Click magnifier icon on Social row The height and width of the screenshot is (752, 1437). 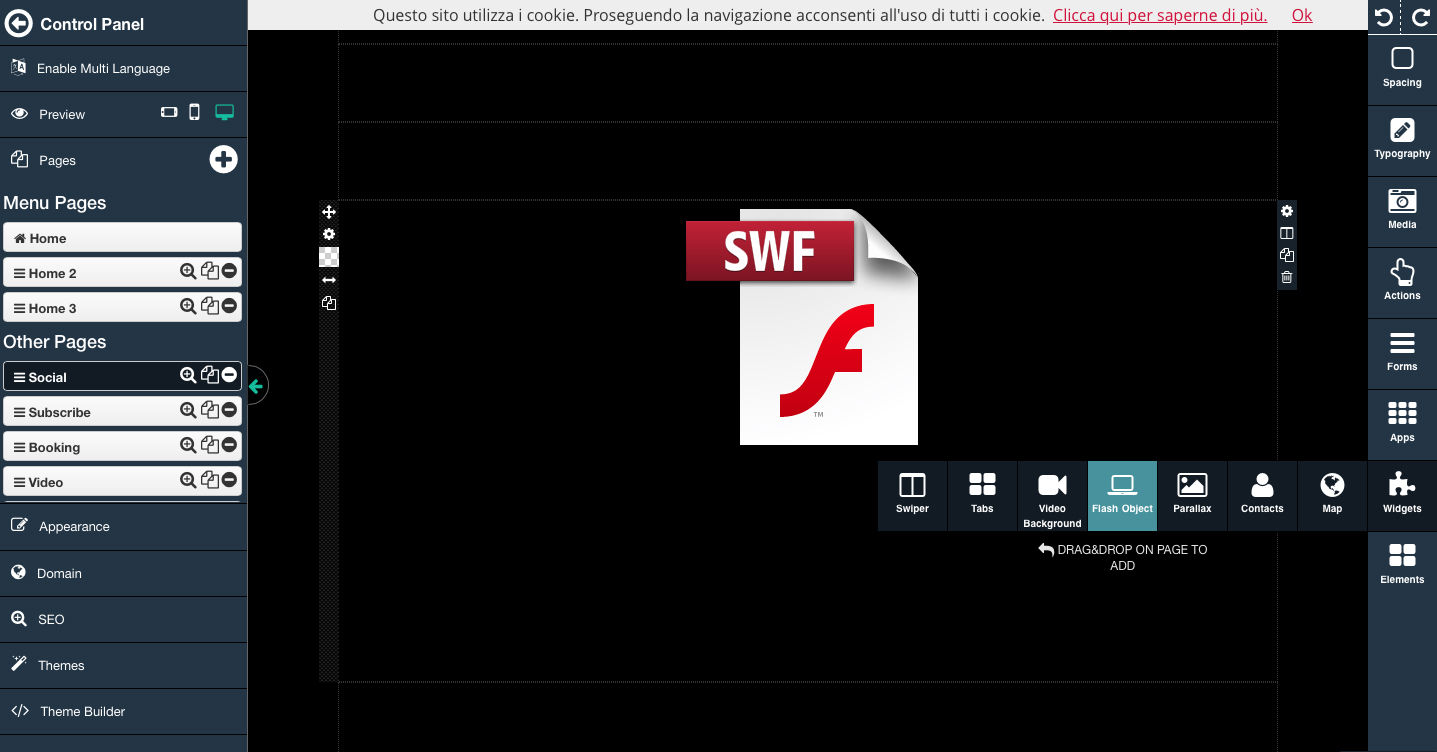click(x=187, y=375)
